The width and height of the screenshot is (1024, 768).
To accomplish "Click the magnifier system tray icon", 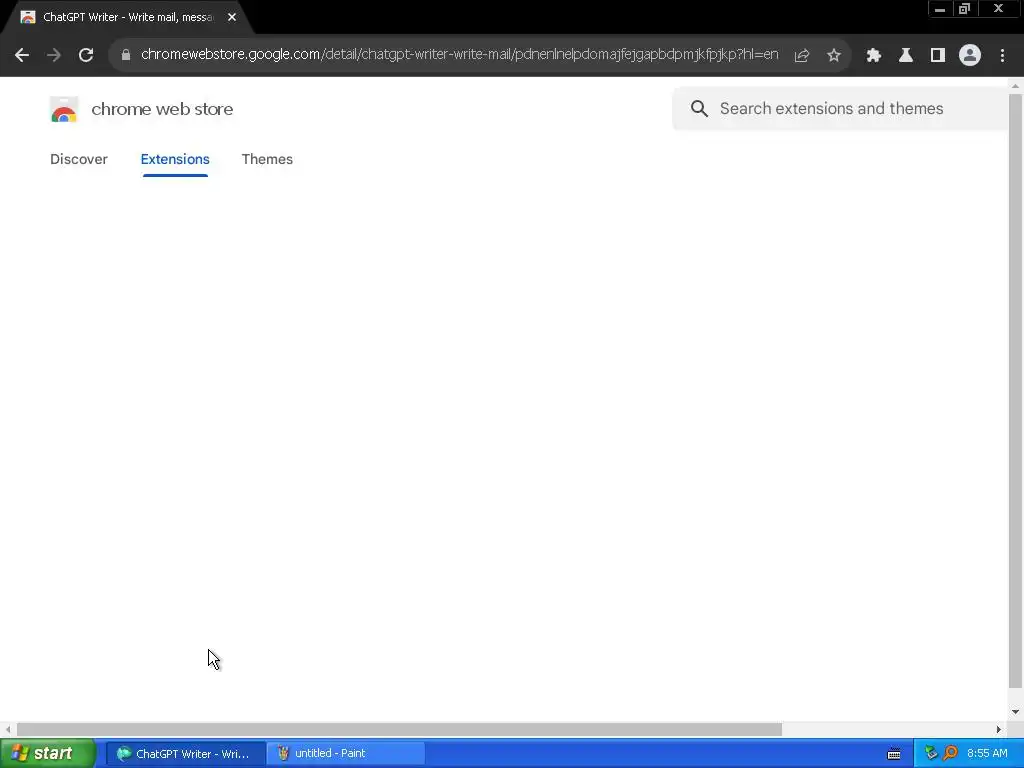I will pyautogui.click(x=950, y=753).
